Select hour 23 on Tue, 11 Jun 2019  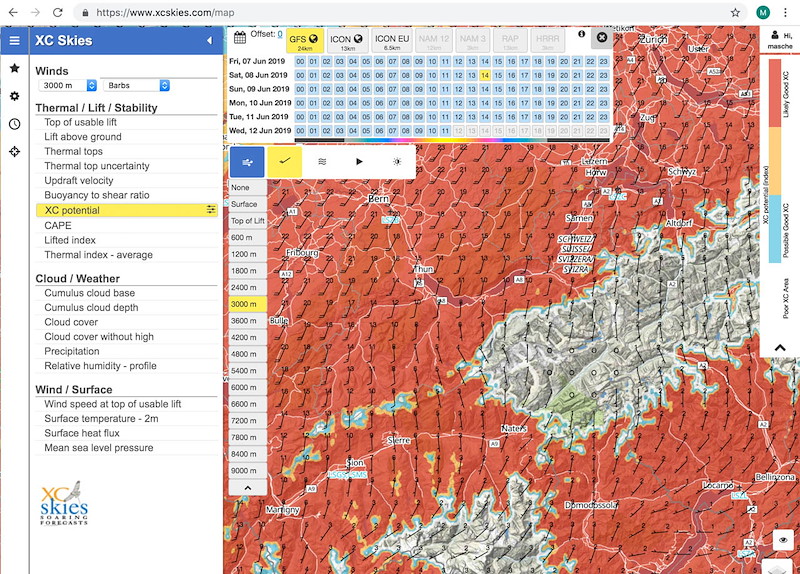tap(604, 117)
